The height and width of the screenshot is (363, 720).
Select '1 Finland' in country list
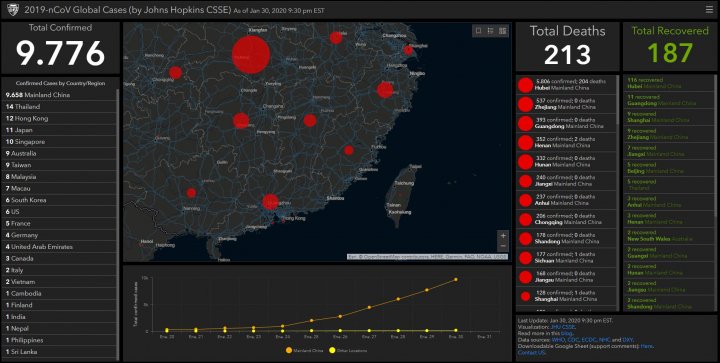[59, 305]
